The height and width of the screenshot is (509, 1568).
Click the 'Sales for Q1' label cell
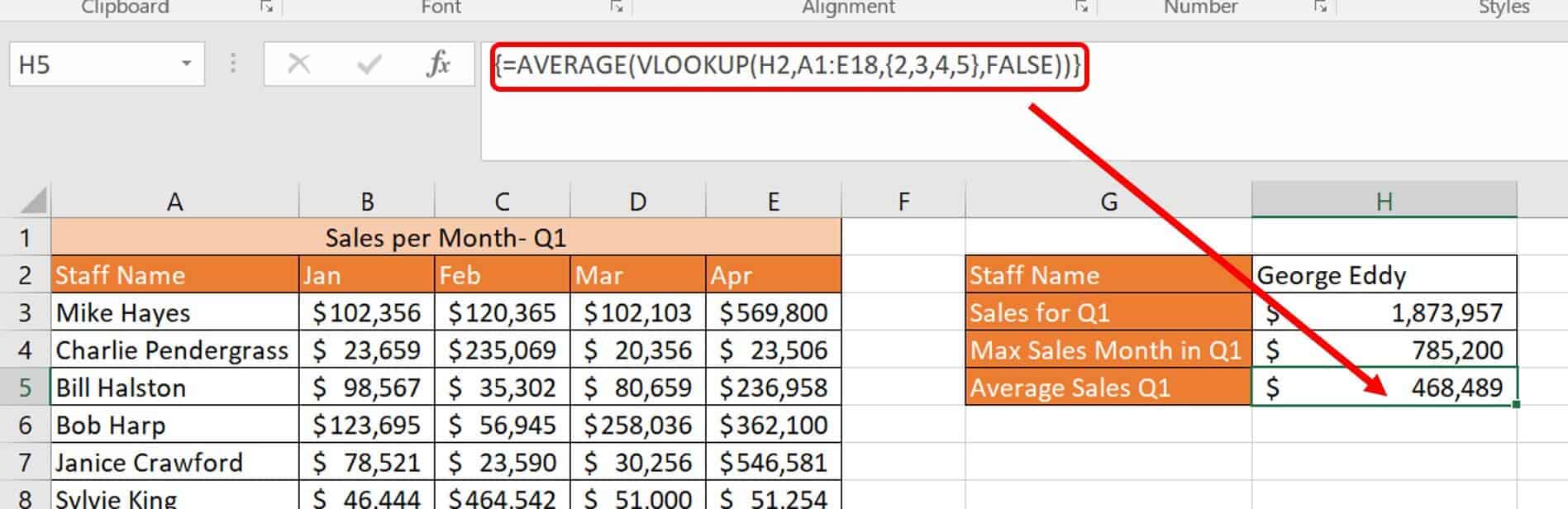pyautogui.click(x=1108, y=312)
